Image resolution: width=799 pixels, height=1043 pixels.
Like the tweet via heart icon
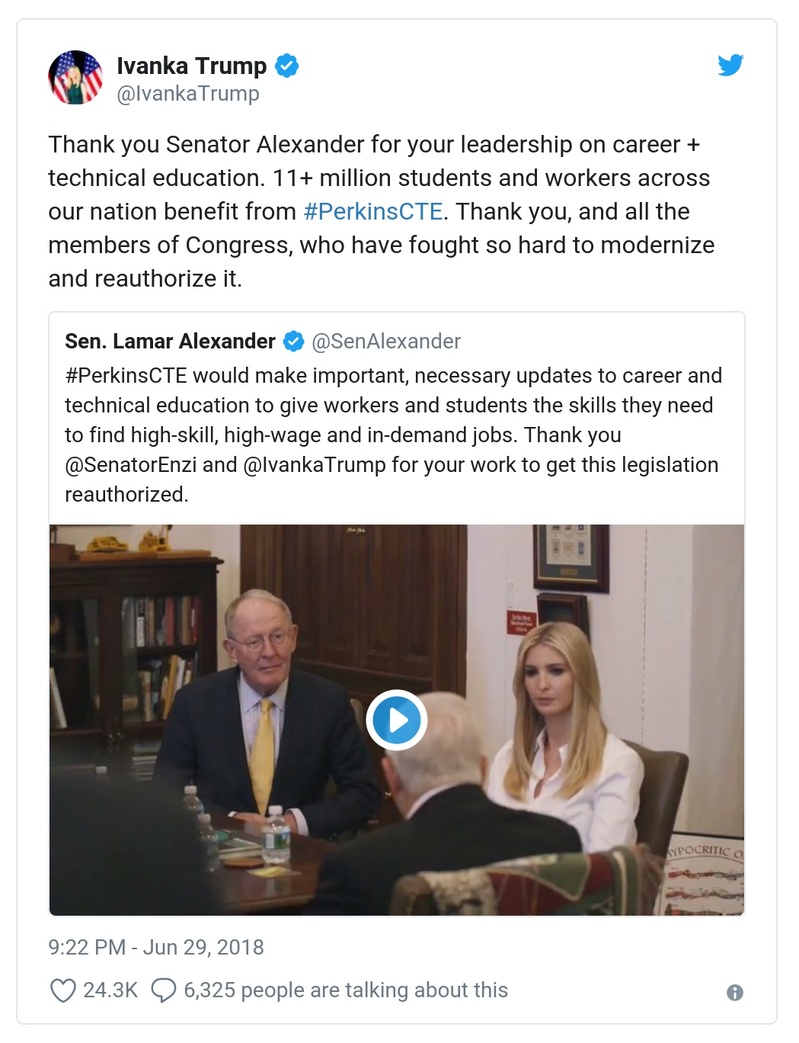point(63,990)
